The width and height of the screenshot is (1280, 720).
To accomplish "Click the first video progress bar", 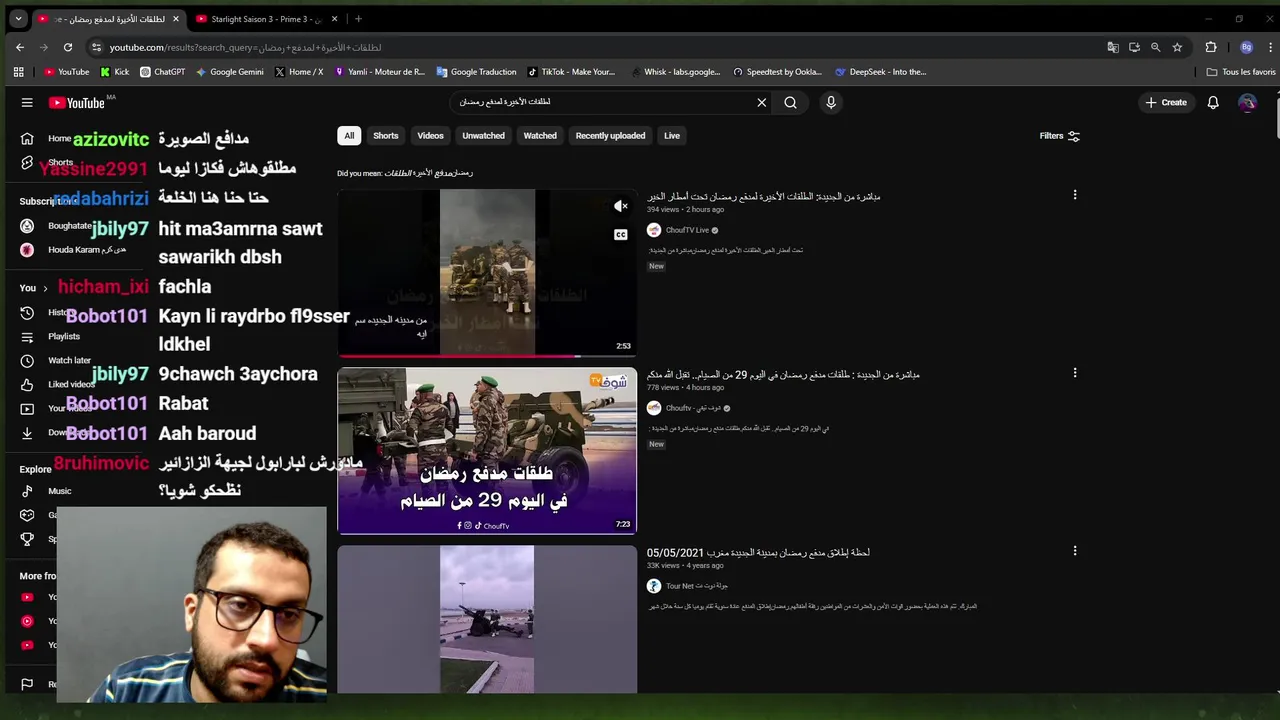I will 487,355.
